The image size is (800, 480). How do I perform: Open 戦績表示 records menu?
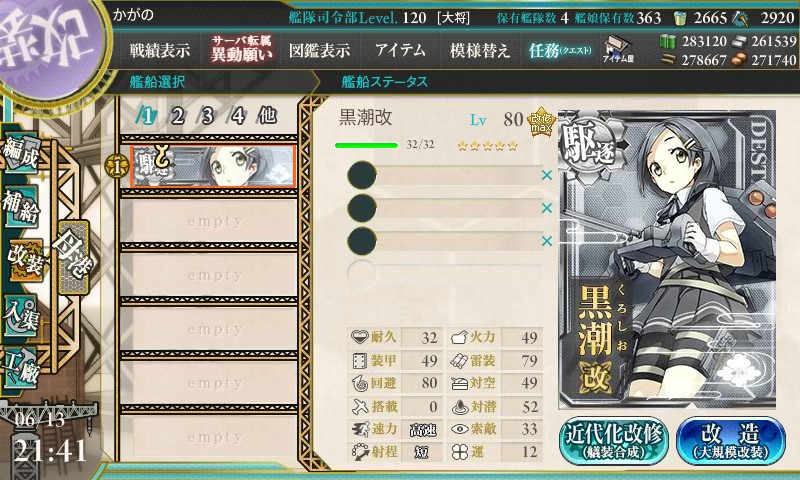(x=160, y=50)
